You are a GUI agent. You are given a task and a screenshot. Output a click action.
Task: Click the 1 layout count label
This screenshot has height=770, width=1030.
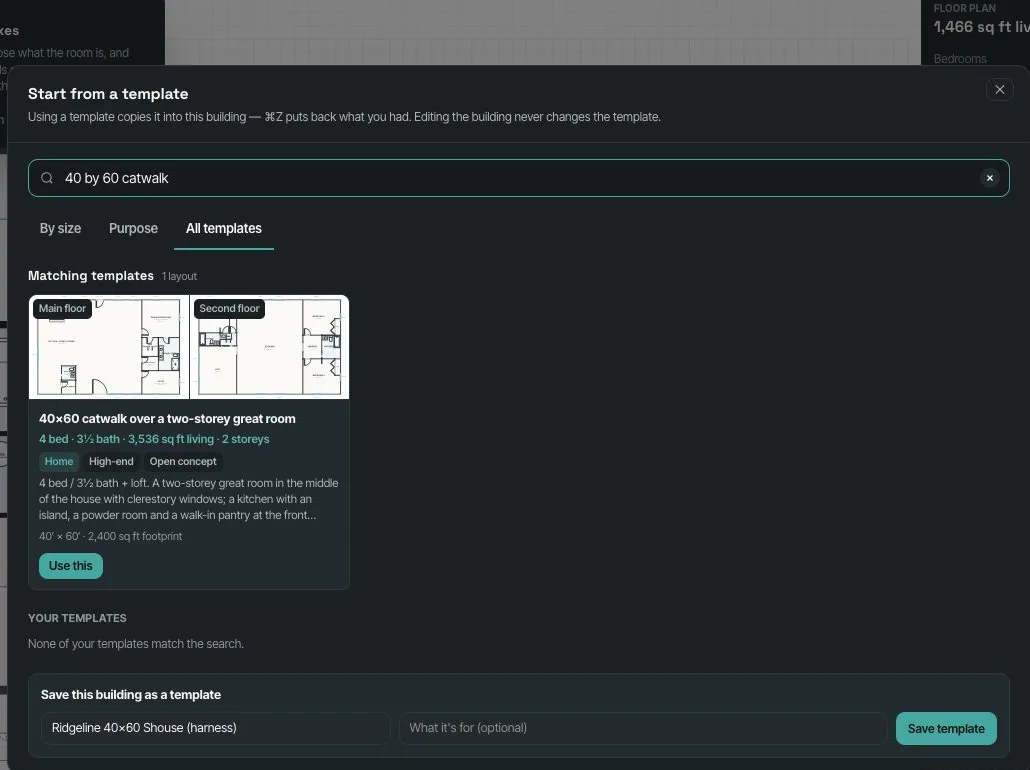(x=179, y=277)
